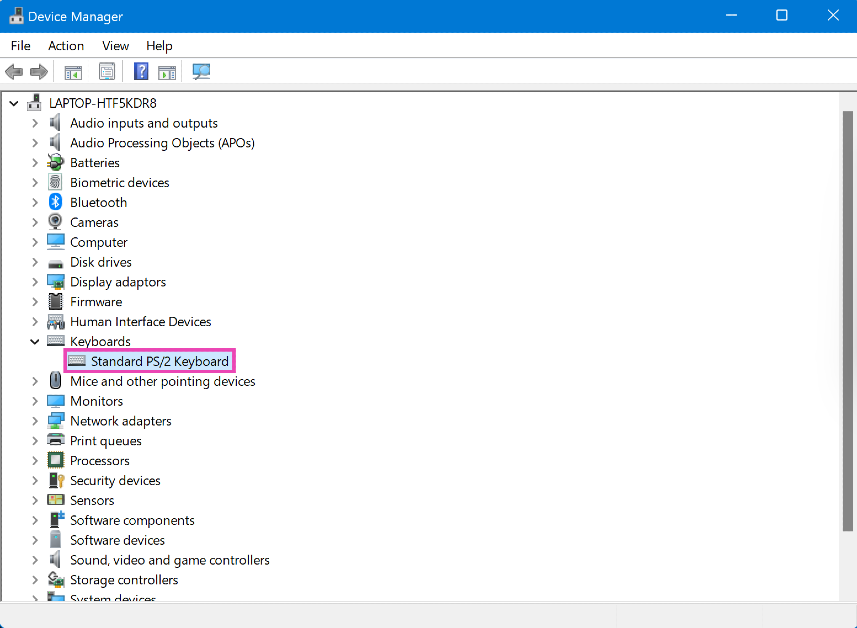Select the Sound, video and game controllers item
The image size is (857, 628).
click(169, 560)
